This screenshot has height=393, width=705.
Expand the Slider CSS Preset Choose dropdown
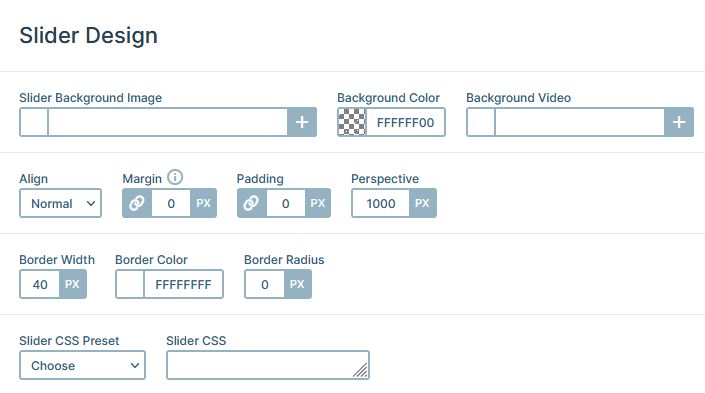[x=82, y=365]
